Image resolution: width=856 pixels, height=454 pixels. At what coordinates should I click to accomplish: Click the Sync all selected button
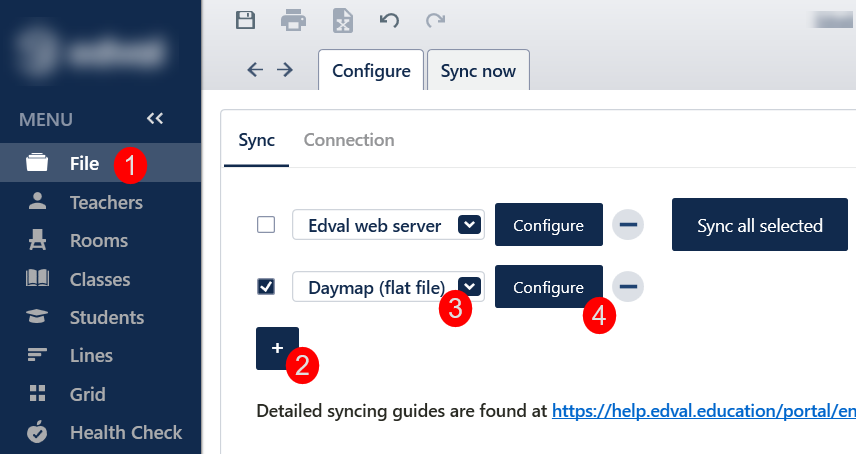[760, 225]
